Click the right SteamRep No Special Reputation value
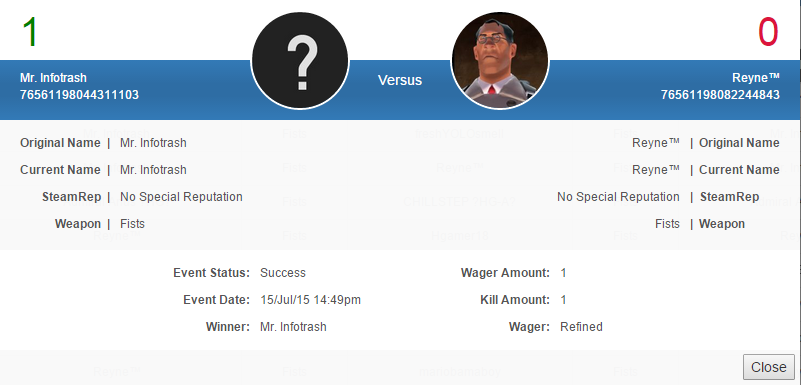Image resolution: width=801 pixels, height=385 pixels. click(618, 197)
